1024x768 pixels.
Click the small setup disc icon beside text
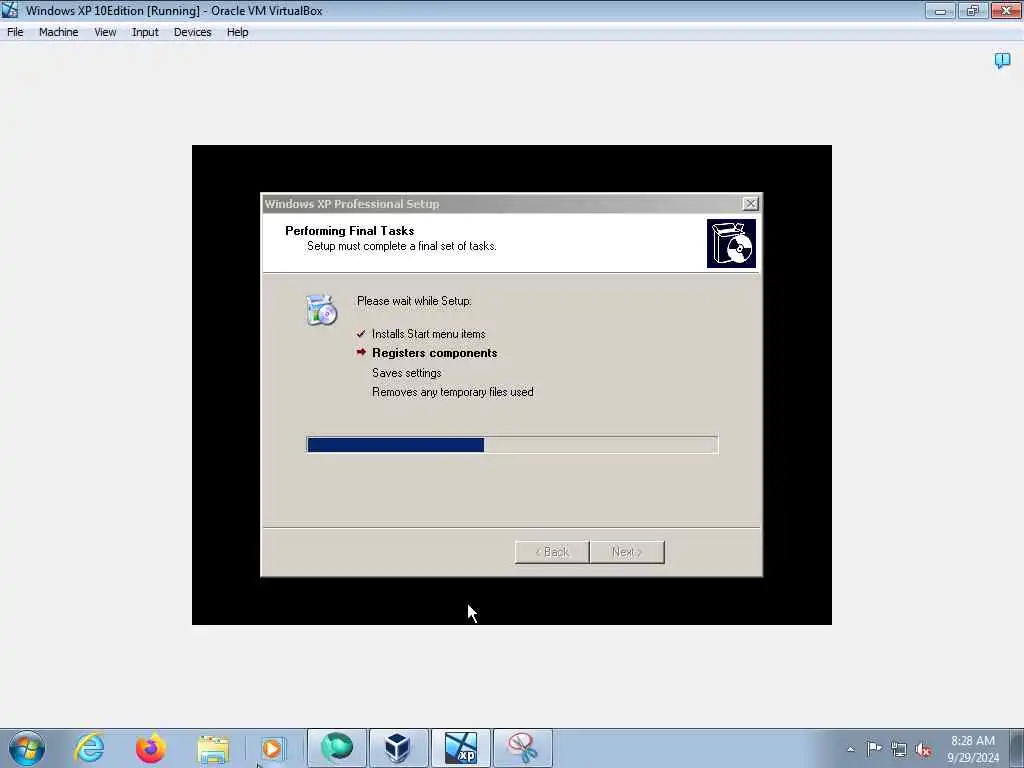coord(321,310)
